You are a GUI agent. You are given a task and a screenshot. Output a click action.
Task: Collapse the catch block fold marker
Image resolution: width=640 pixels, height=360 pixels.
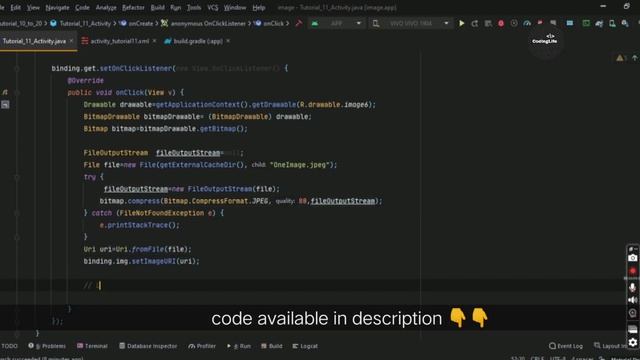pyautogui.click(x=17, y=213)
